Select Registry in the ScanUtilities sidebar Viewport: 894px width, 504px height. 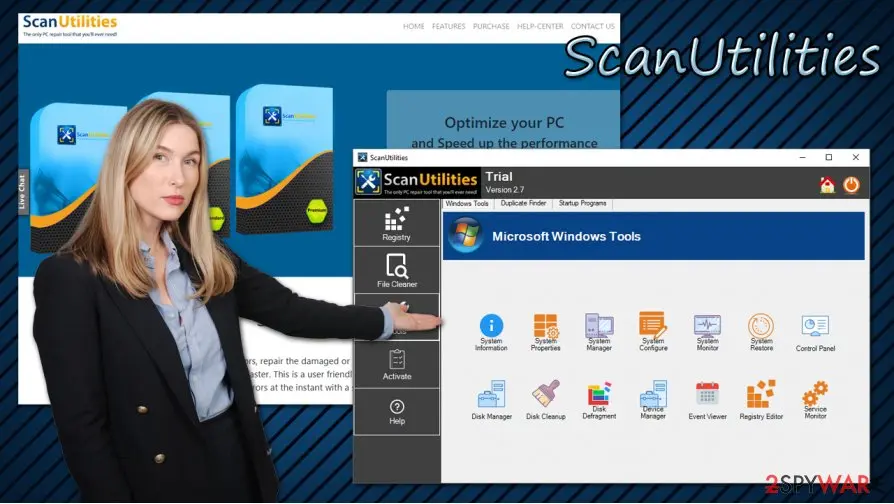397,223
